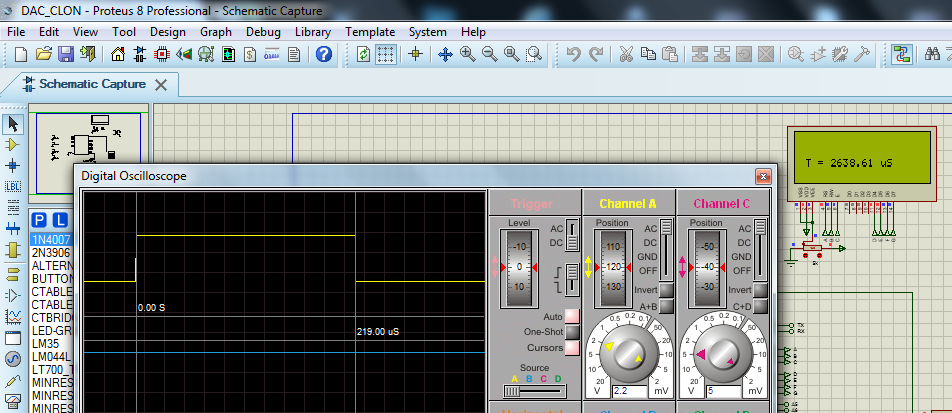Toggle the C+D button on Channel C

pos(761,307)
